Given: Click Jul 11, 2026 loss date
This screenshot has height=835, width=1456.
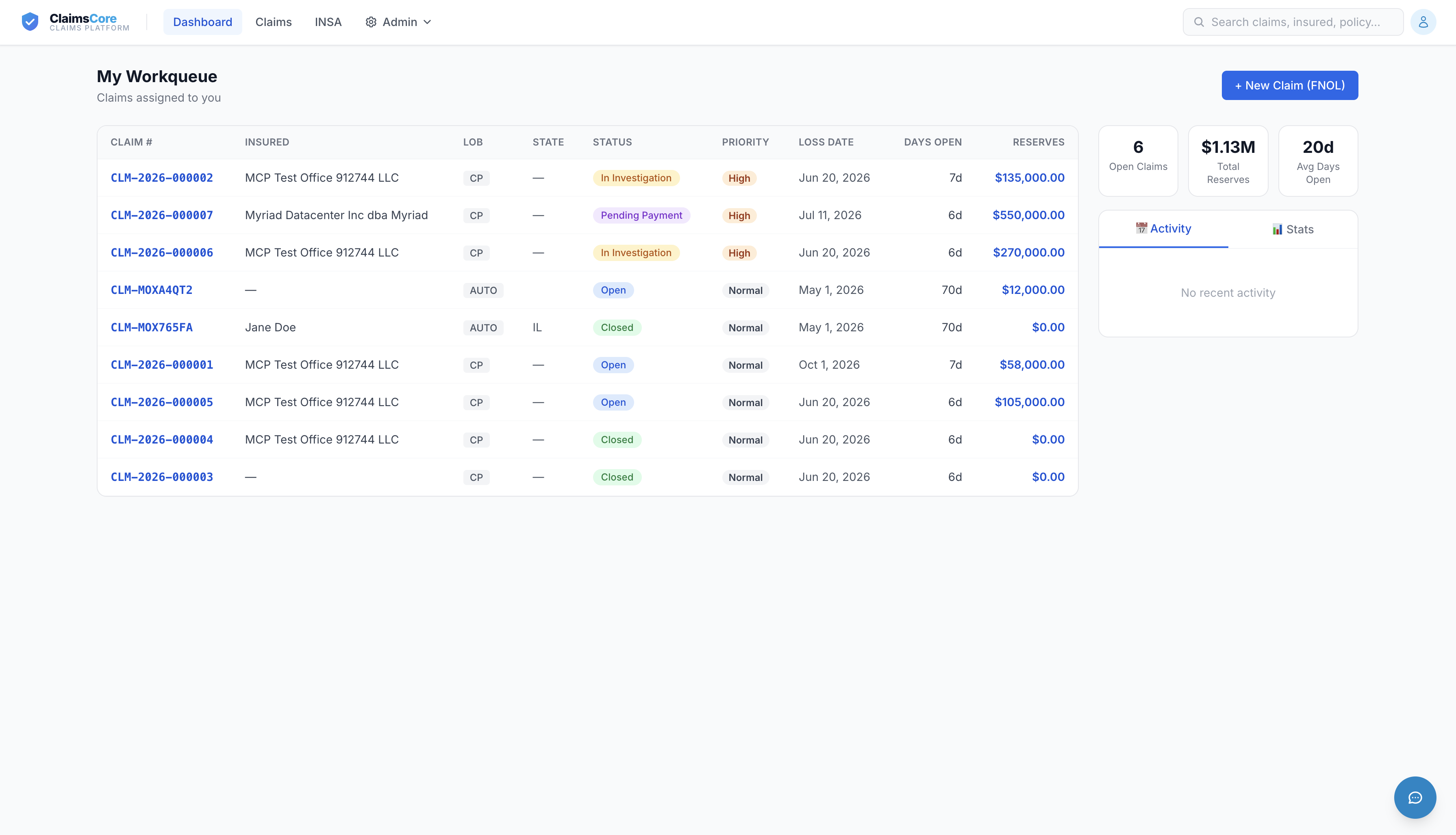Looking at the screenshot, I should [830, 215].
